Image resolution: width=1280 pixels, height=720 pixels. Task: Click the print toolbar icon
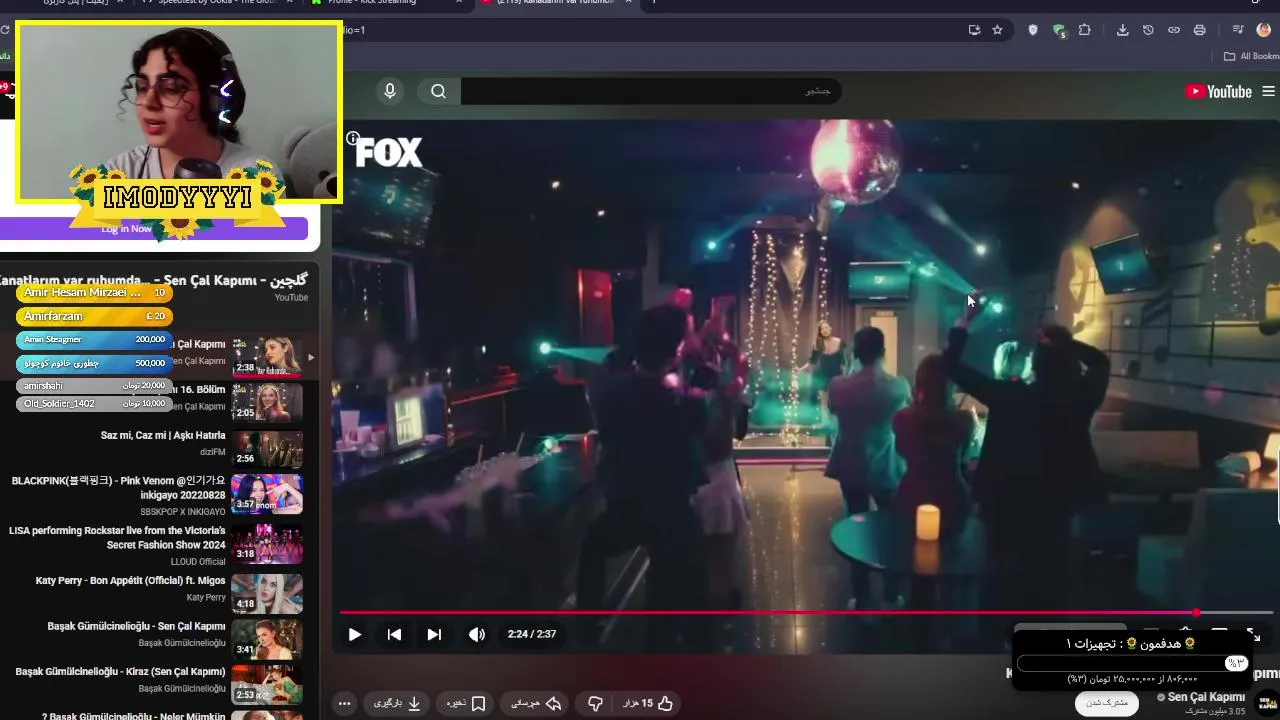[1199, 30]
